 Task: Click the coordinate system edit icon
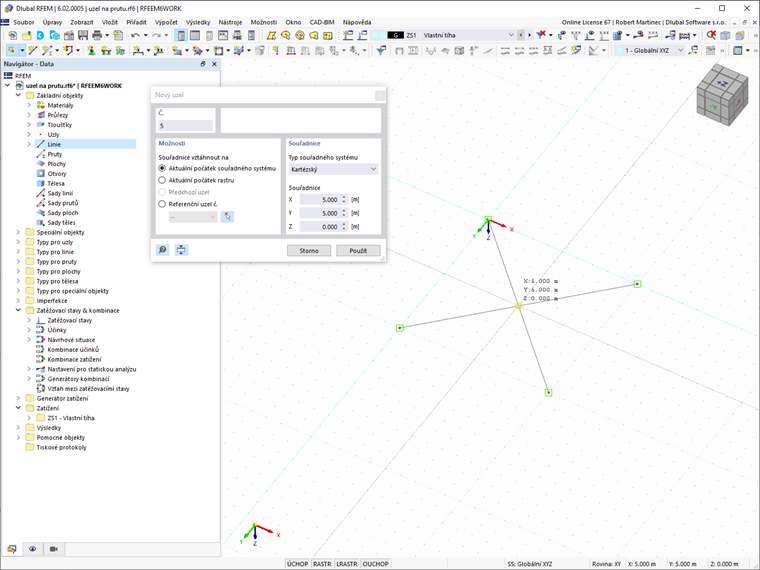[694, 49]
